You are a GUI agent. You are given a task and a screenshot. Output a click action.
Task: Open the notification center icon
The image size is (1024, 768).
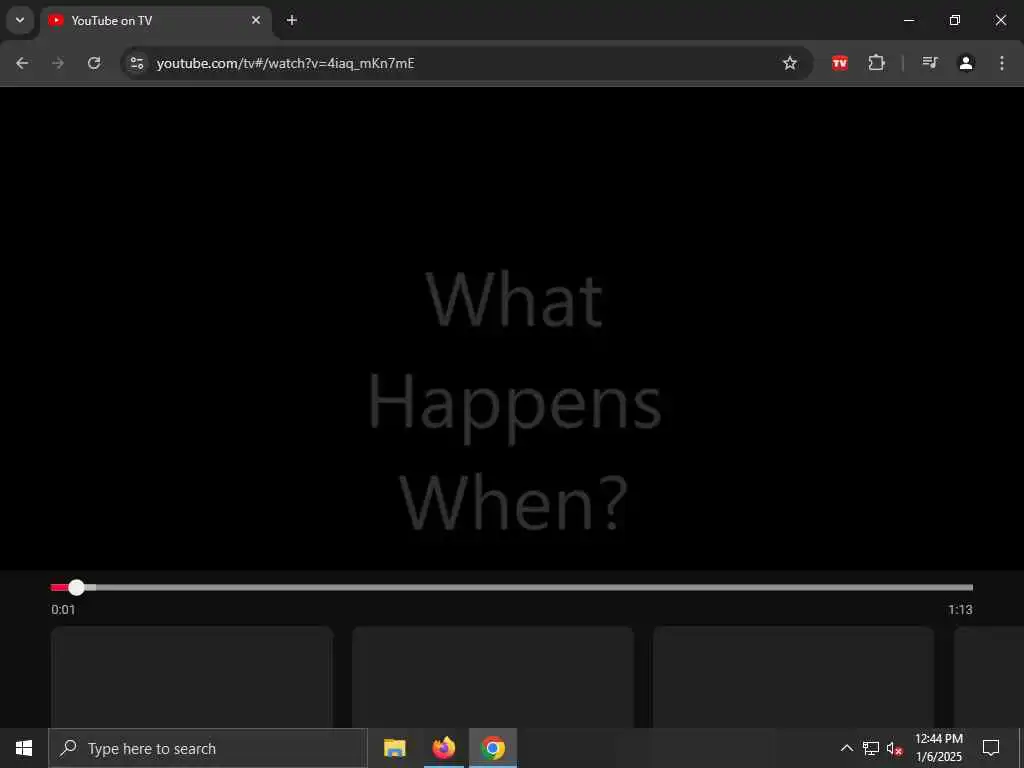click(x=991, y=748)
